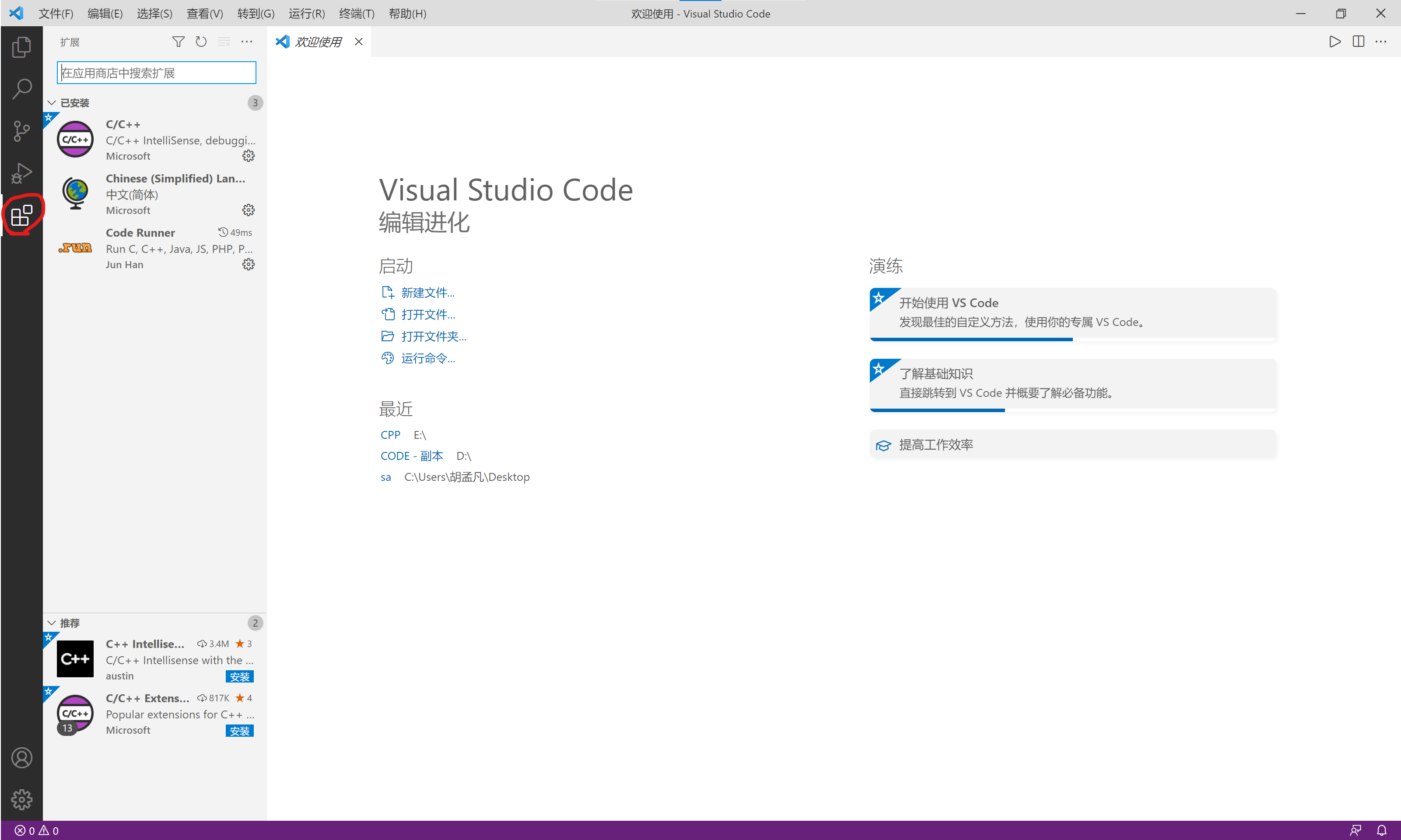1401x840 pixels.
Task: Collapse the 已安装 extensions section
Action: point(52,102)
